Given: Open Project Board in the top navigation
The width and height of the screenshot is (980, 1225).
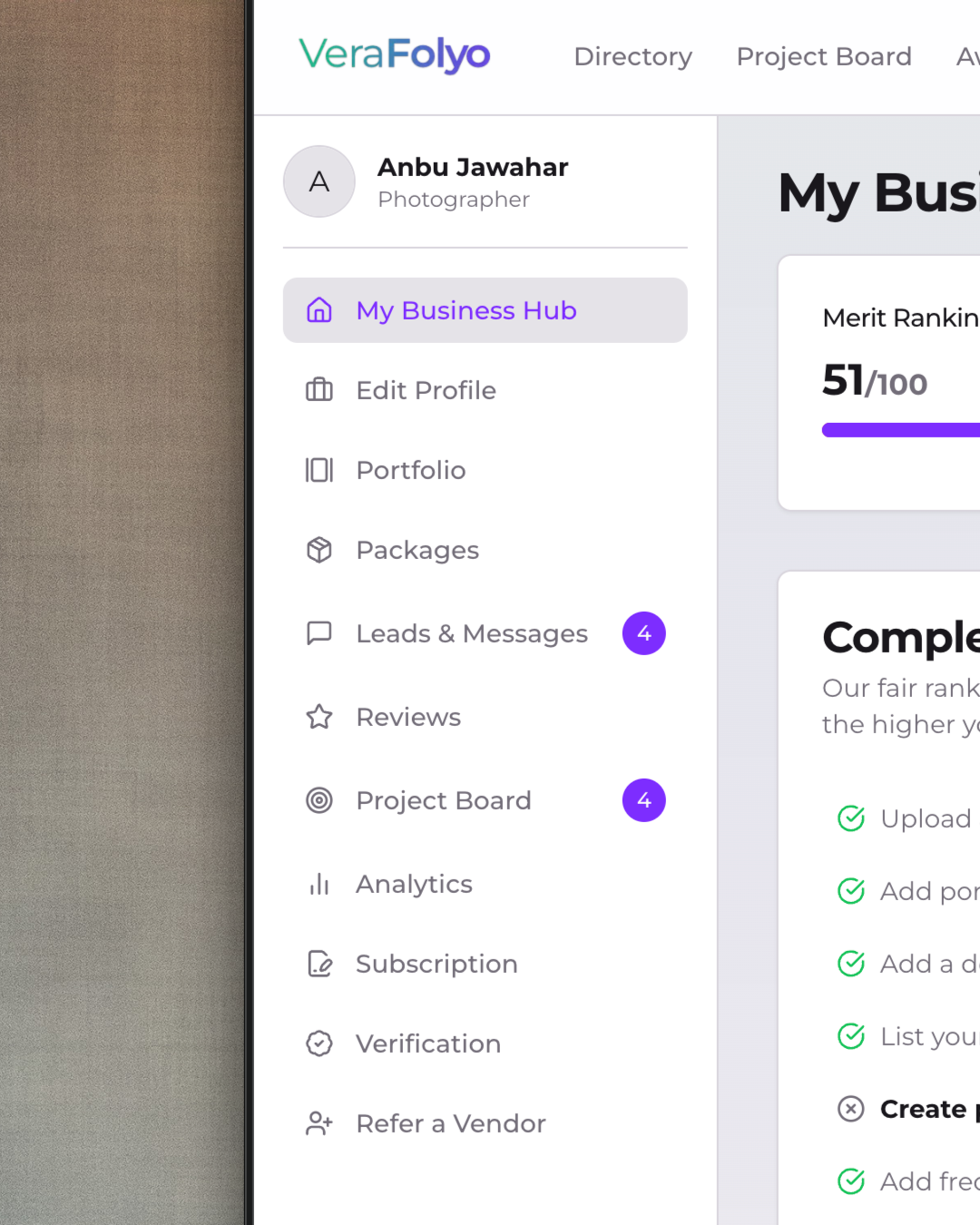Looking at the screenshot, I should point(824,56).
